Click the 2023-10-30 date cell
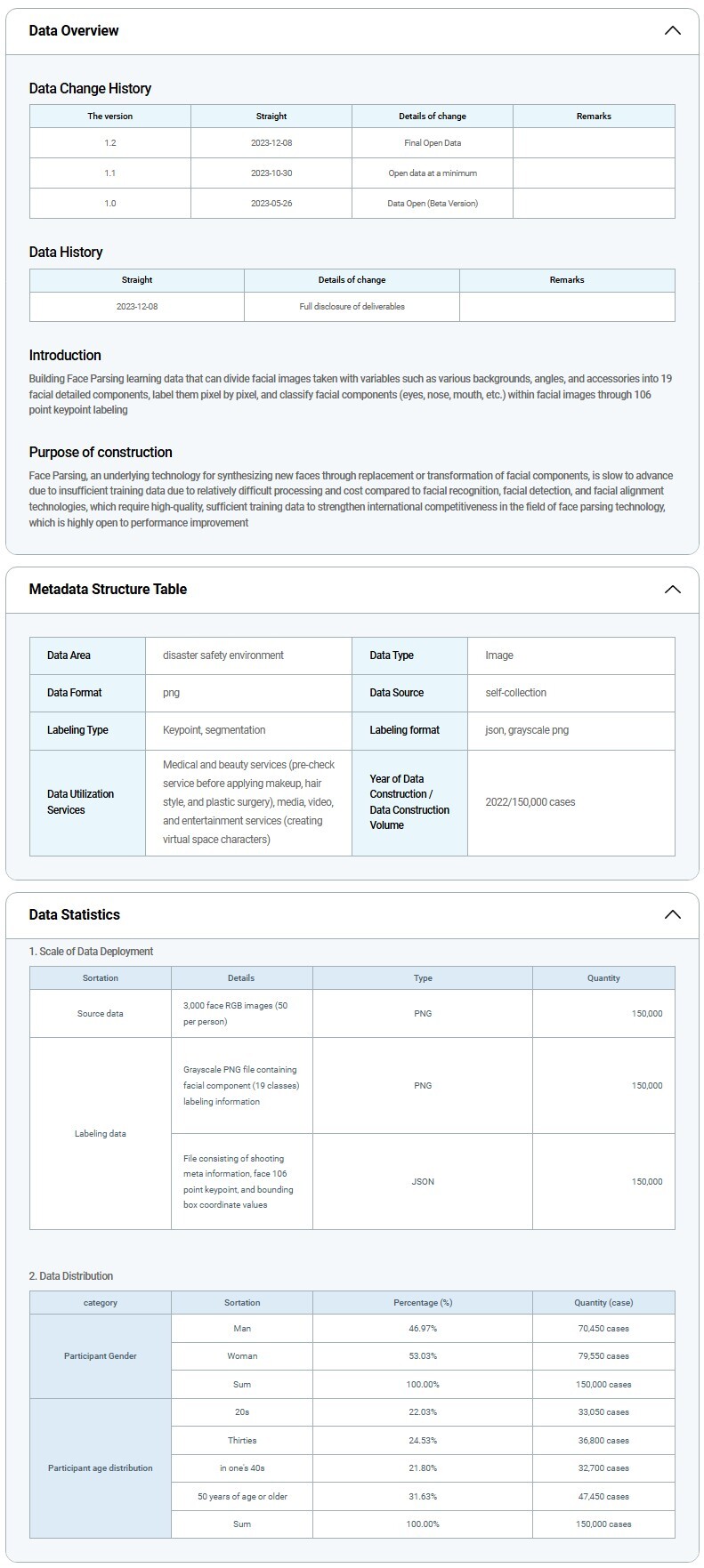704x1568 pixels. point(271,173)
